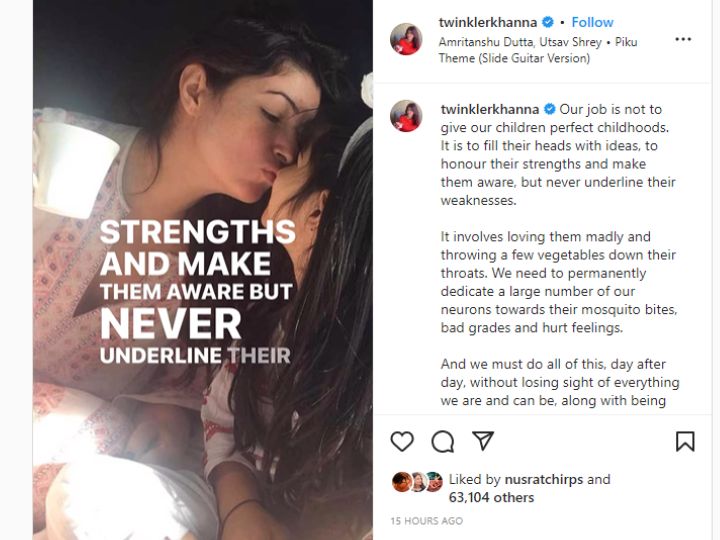Image resolution: width=720 pixels, height=540 pixels.
Task: Open comments with the speech bubble icon
Action: click(x=443, y=441)
